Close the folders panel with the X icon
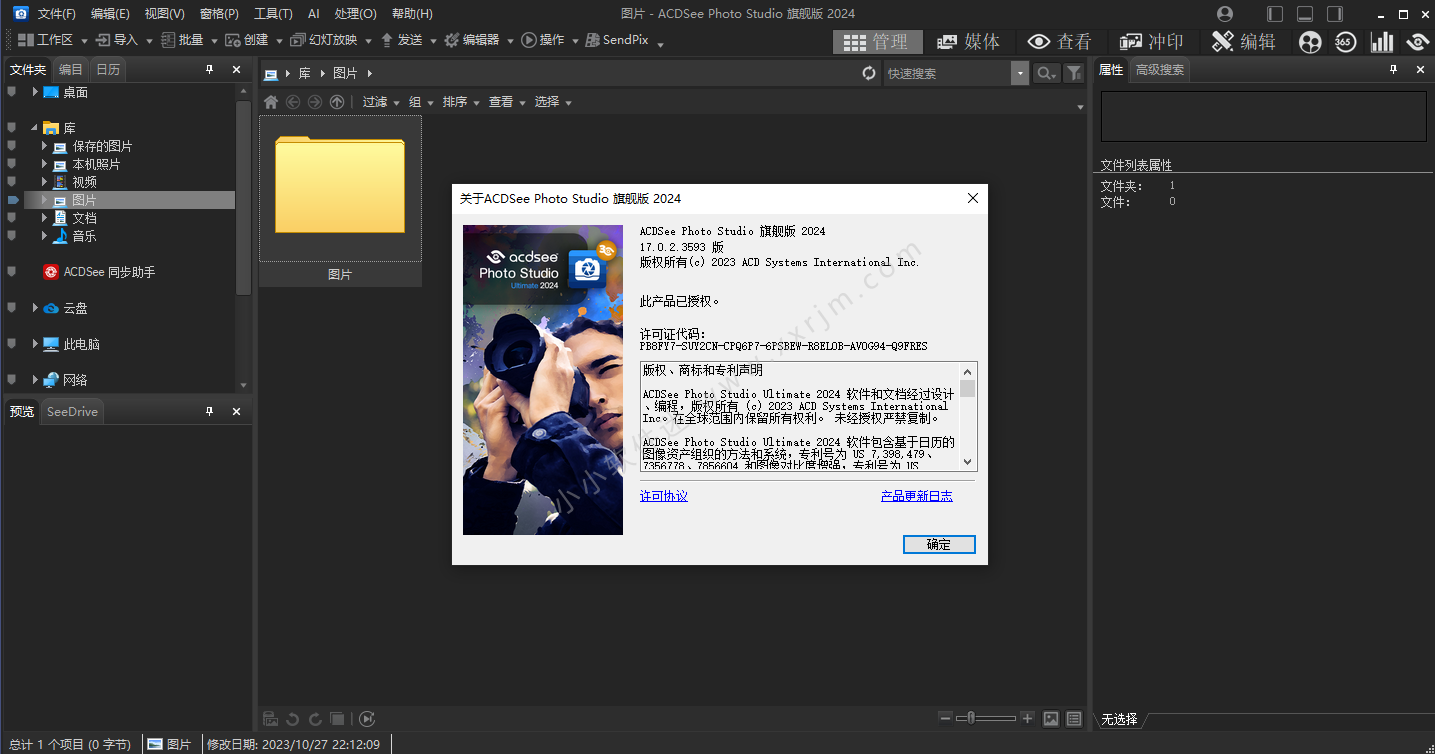Screen dimensions: 1435x754 pyautogui.click(x=236, y=70)
